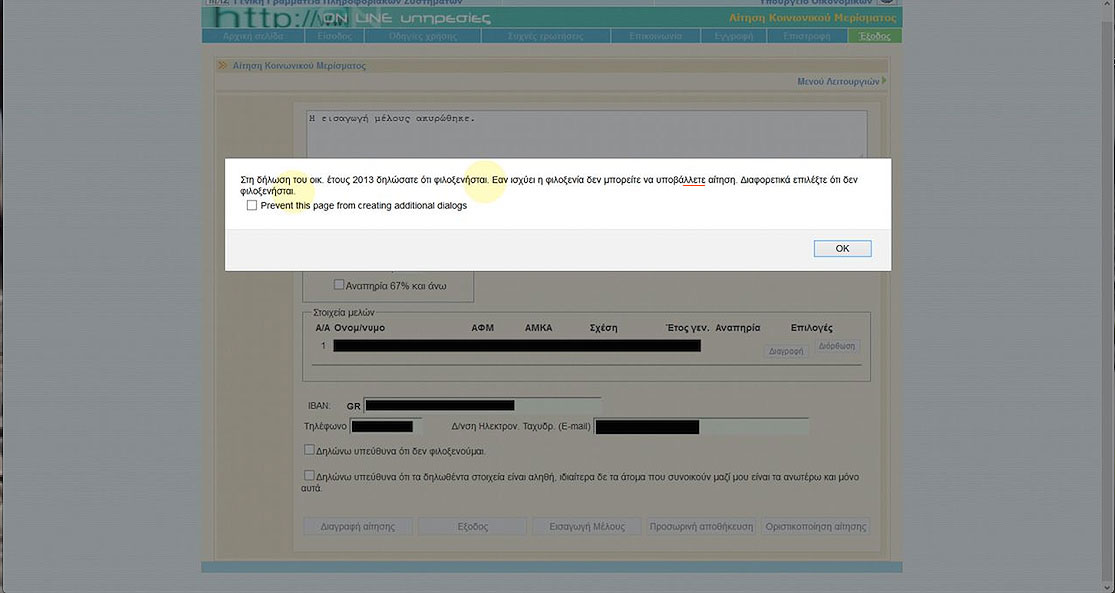Tick the 'Αναπηρία 67% και άνω' checkbox

click(338, 284)
